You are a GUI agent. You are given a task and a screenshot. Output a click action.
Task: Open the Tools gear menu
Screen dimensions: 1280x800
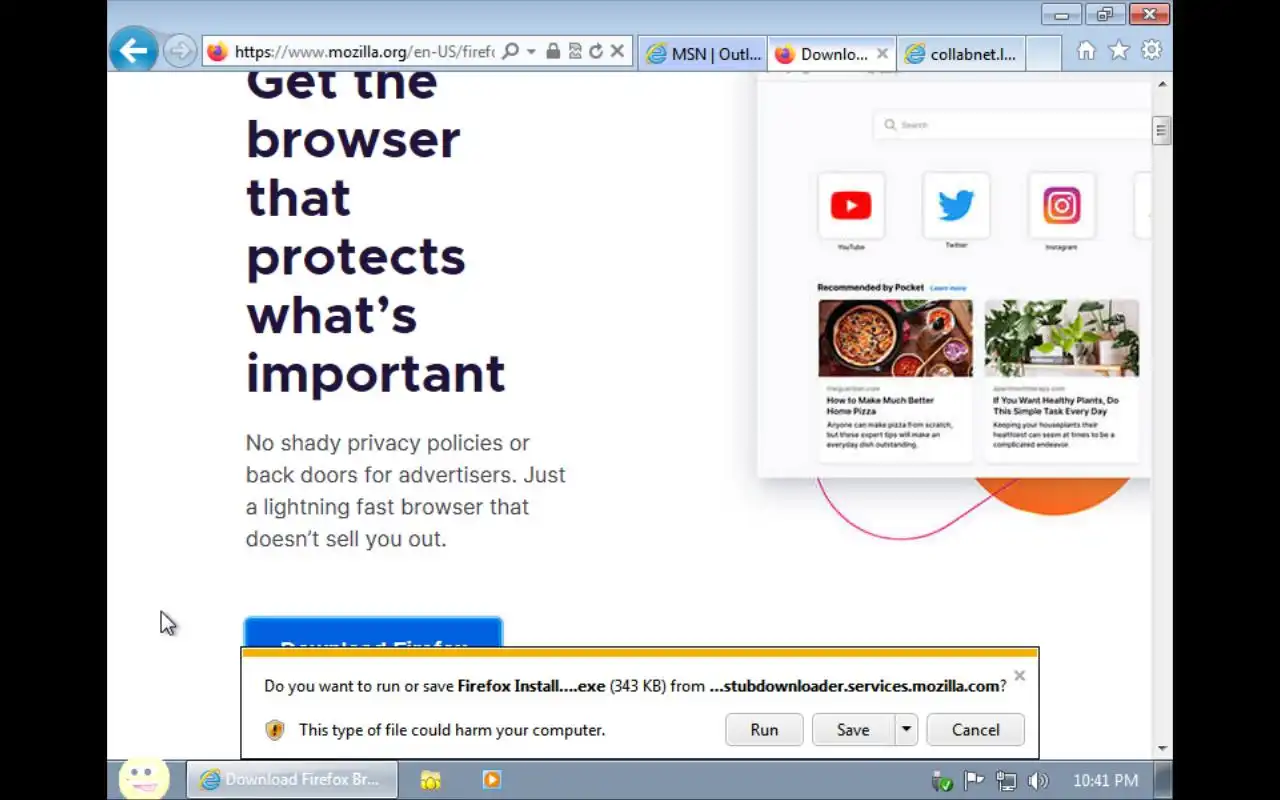point(1152,51)
